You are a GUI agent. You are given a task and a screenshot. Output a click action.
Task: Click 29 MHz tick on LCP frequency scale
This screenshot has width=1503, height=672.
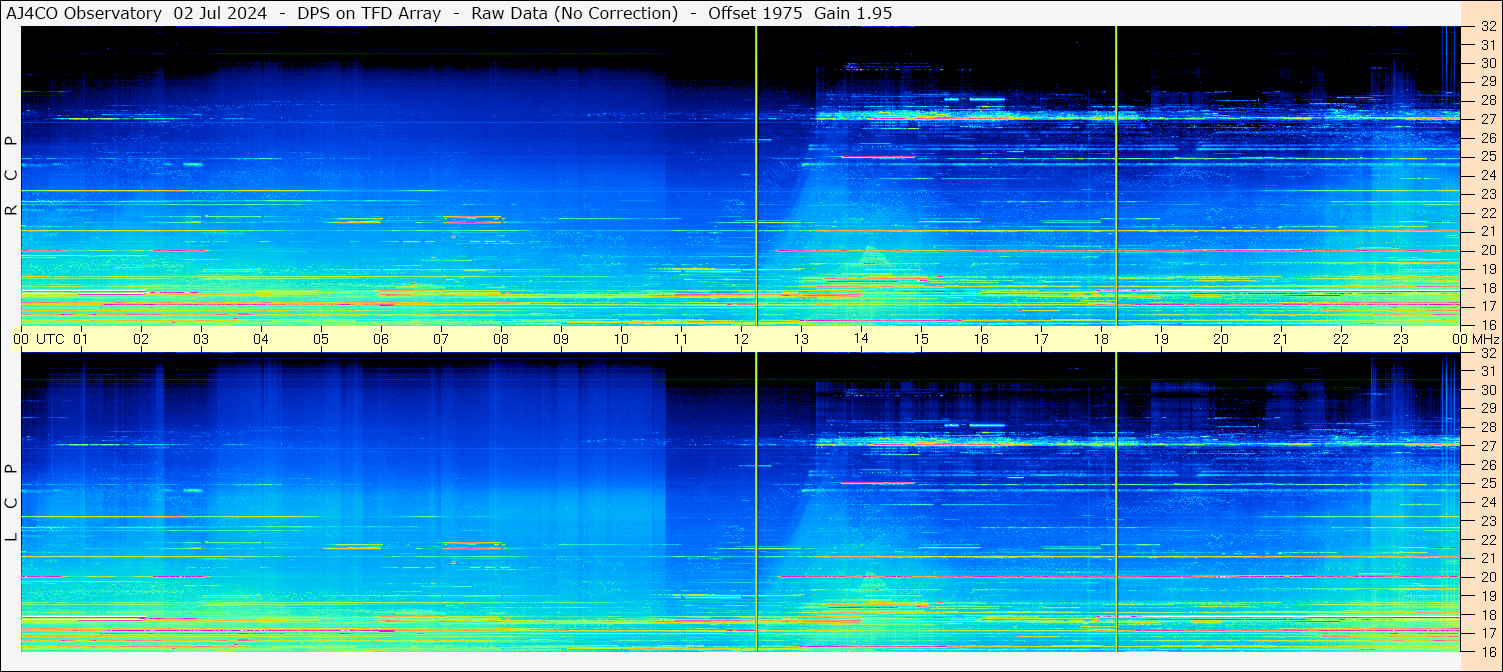pyautogui.click(x=1488, y=408)
